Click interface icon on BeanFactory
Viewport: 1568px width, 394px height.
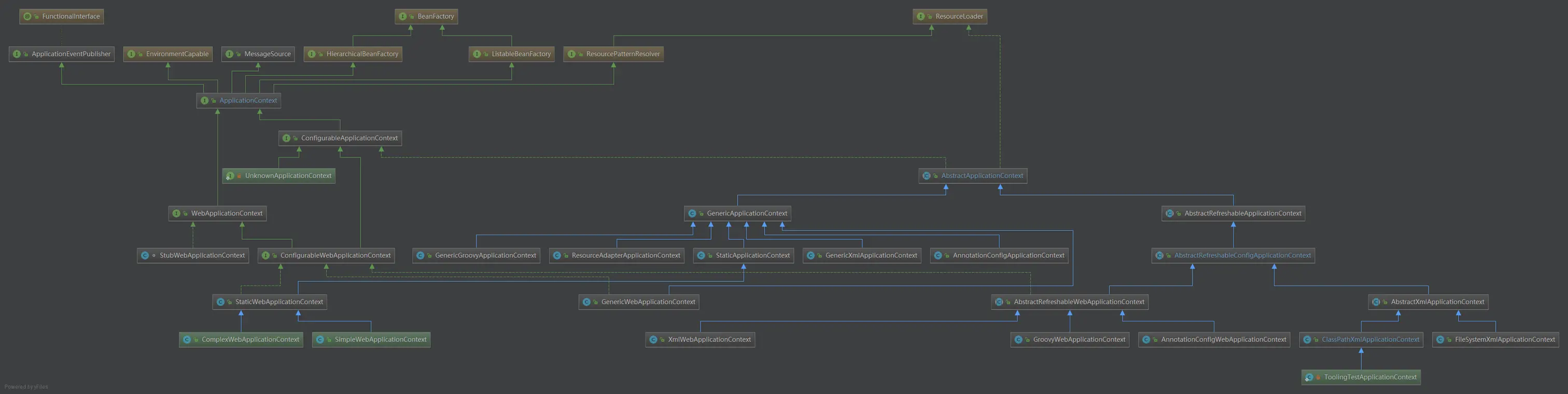click(403, 17)
